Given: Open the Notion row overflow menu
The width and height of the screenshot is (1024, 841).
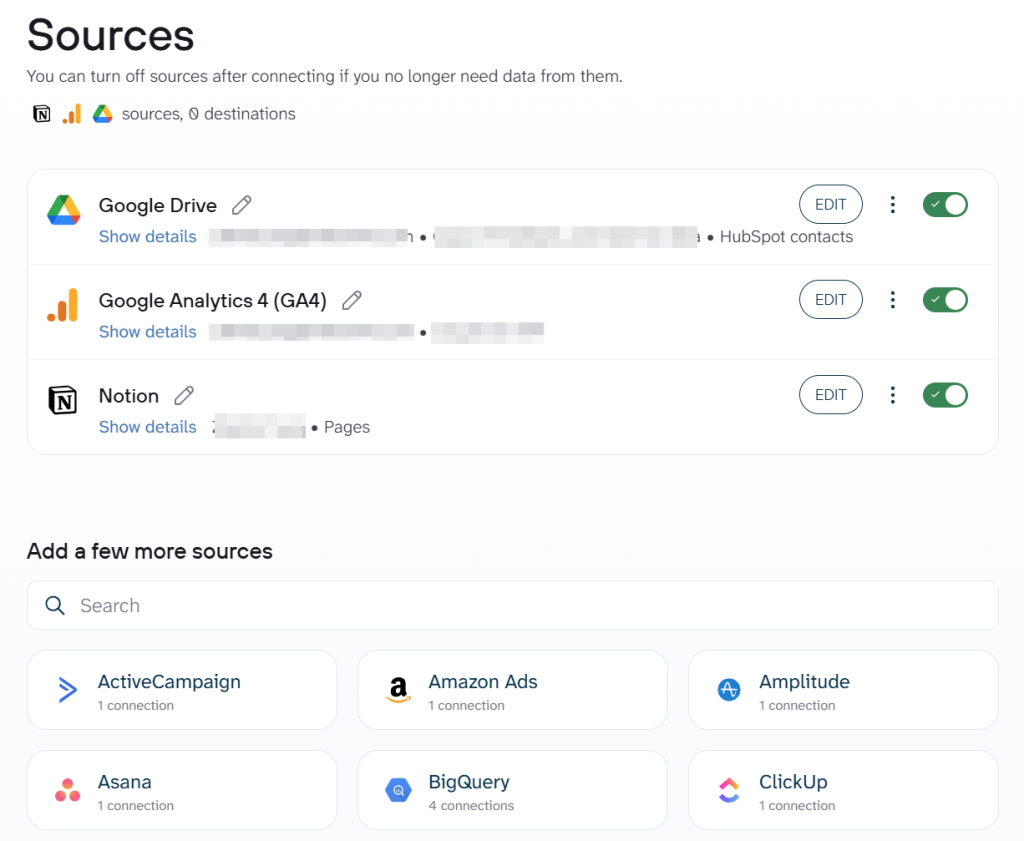Looking at the screenshot, I should (893, 394).
